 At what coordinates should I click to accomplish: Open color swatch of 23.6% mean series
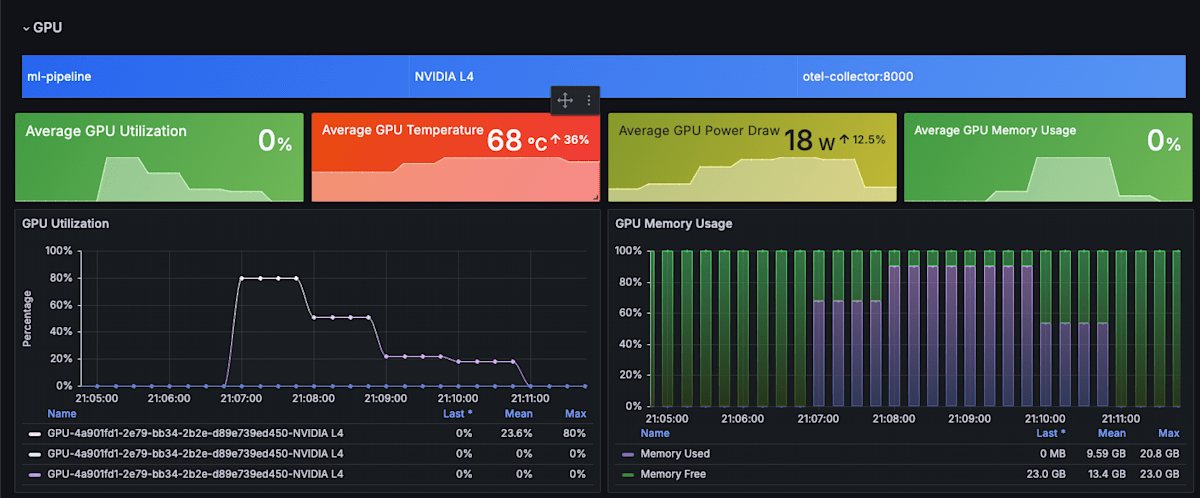coord(35,434)
